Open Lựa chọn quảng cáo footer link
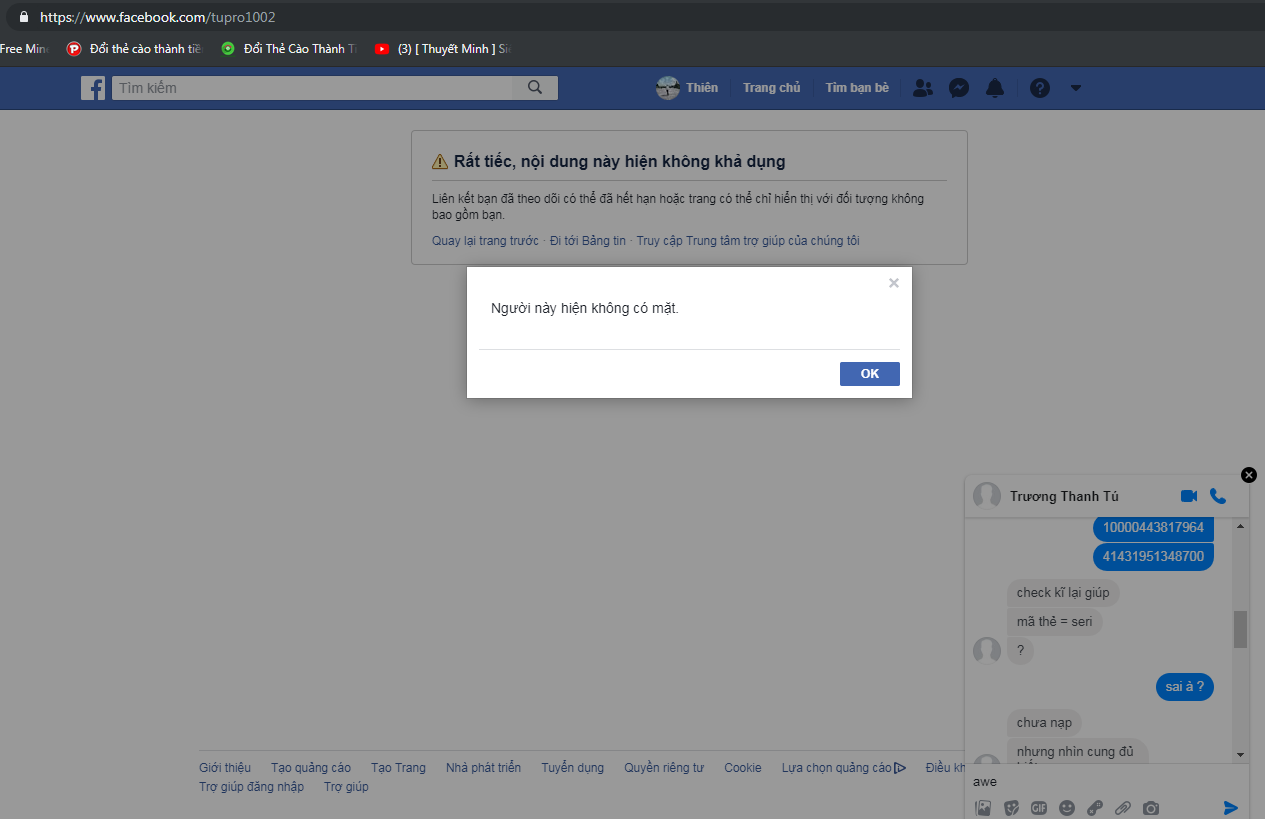This screenshot has width=1265, height=819. [843, 768]
